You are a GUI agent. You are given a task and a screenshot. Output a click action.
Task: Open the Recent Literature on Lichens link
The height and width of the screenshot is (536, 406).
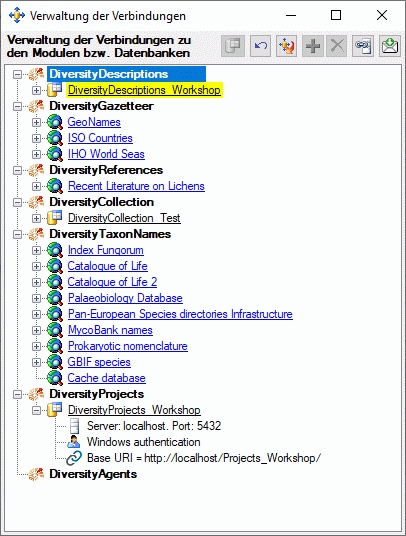(136, 186)
